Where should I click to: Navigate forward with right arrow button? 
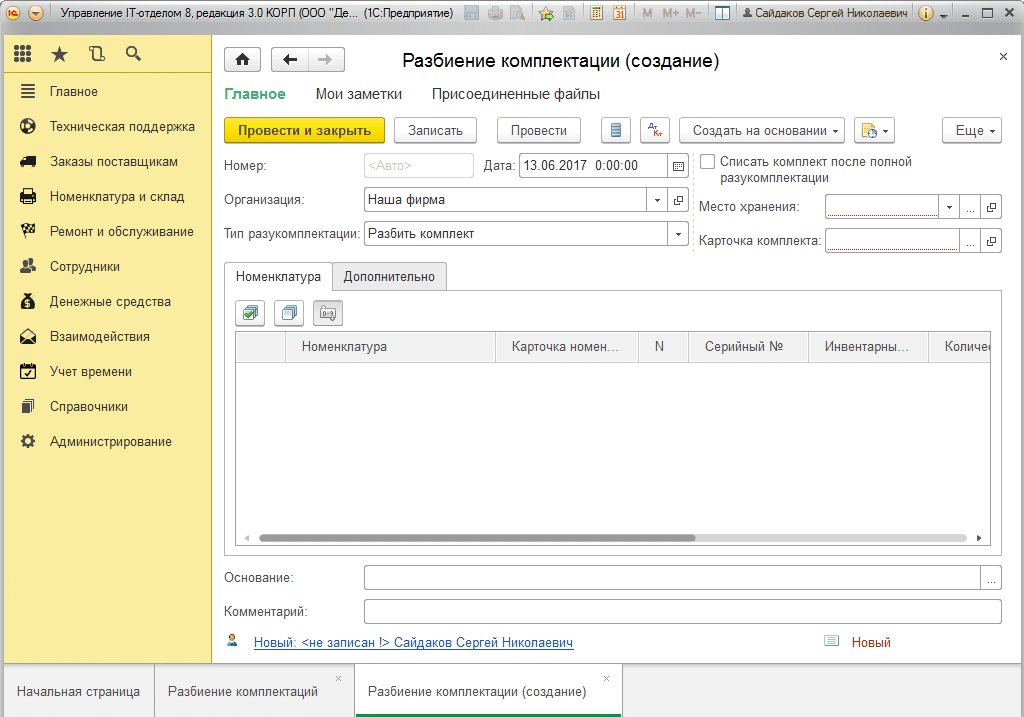pos(325,60)
